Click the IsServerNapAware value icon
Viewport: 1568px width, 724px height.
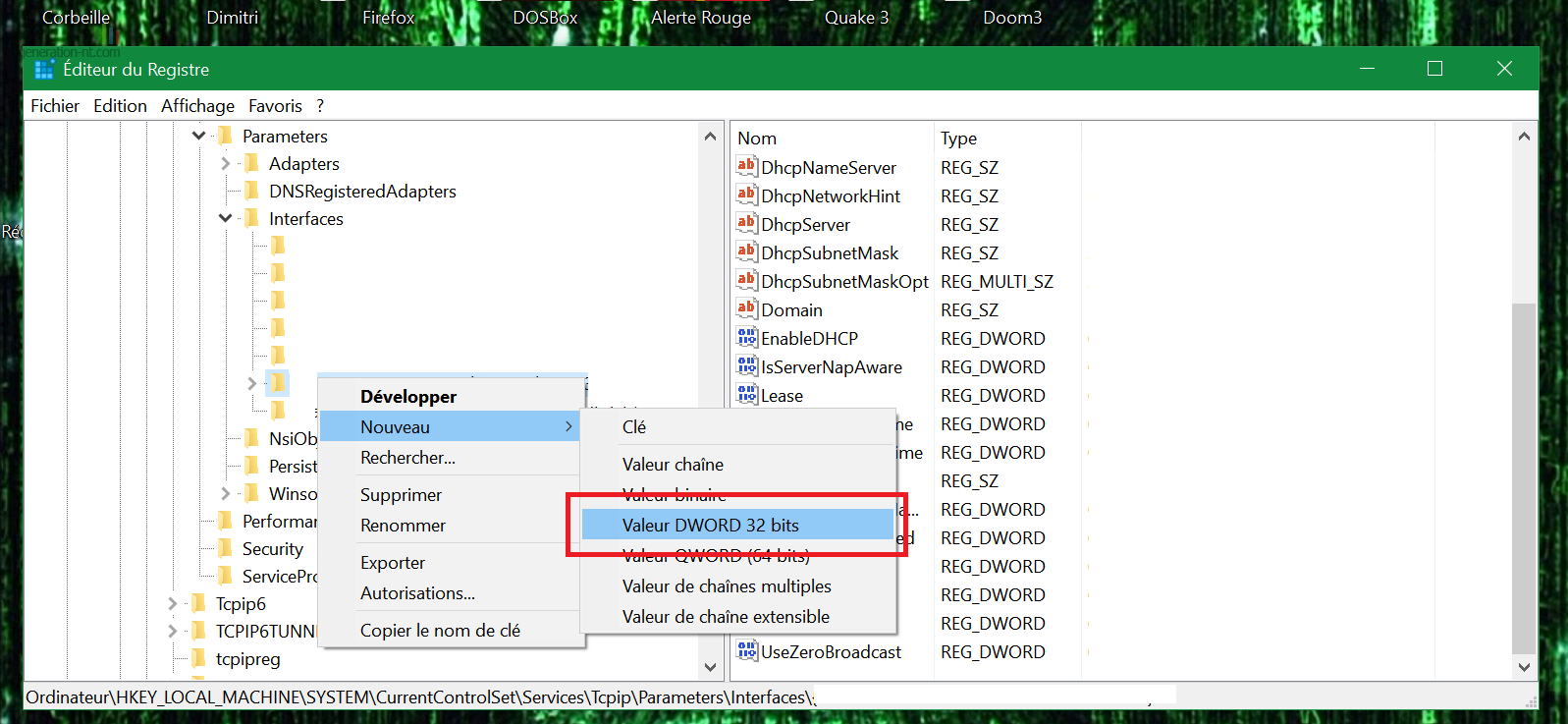(x=746, y=366)
